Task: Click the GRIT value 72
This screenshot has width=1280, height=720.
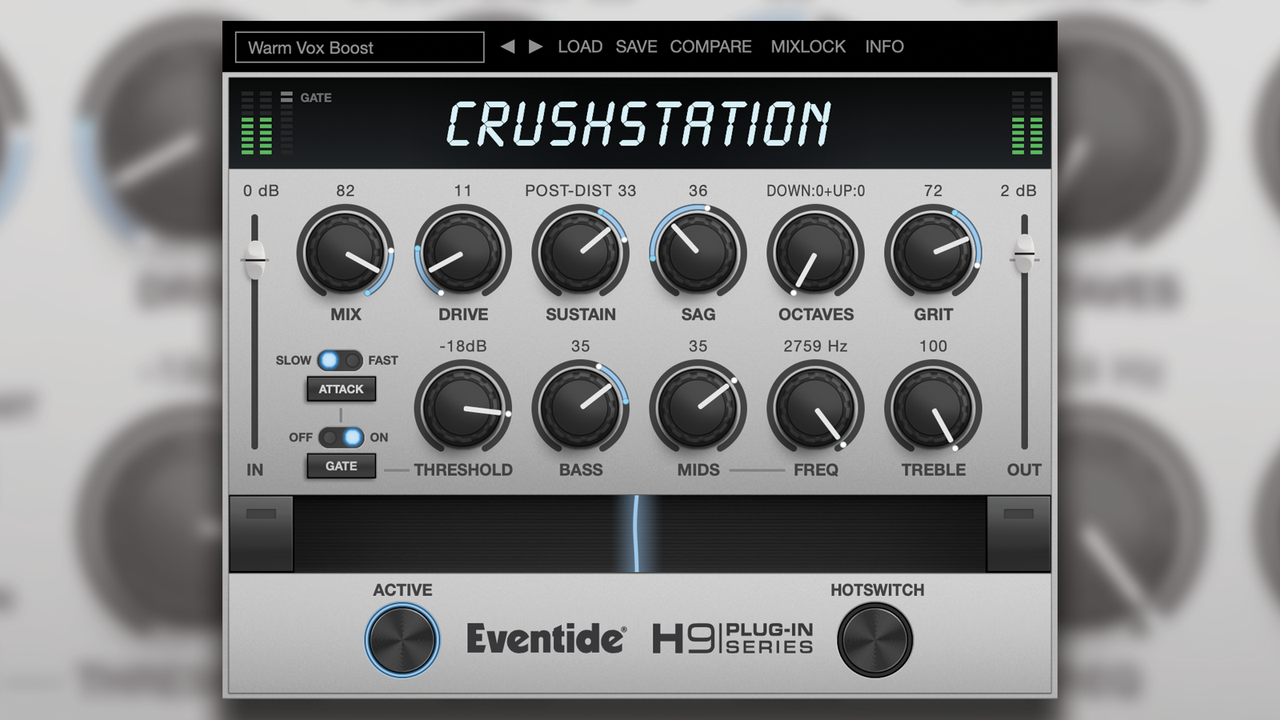Action: [x=933, y=191]
